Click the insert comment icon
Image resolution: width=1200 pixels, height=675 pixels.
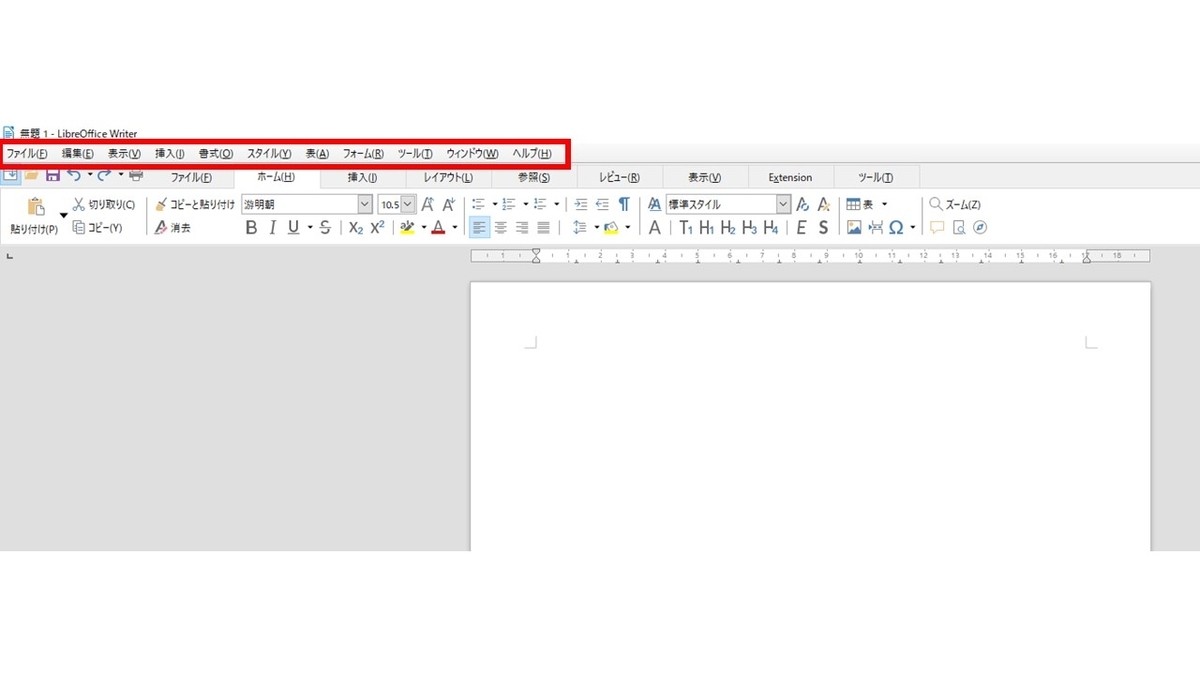click(937, 227)
